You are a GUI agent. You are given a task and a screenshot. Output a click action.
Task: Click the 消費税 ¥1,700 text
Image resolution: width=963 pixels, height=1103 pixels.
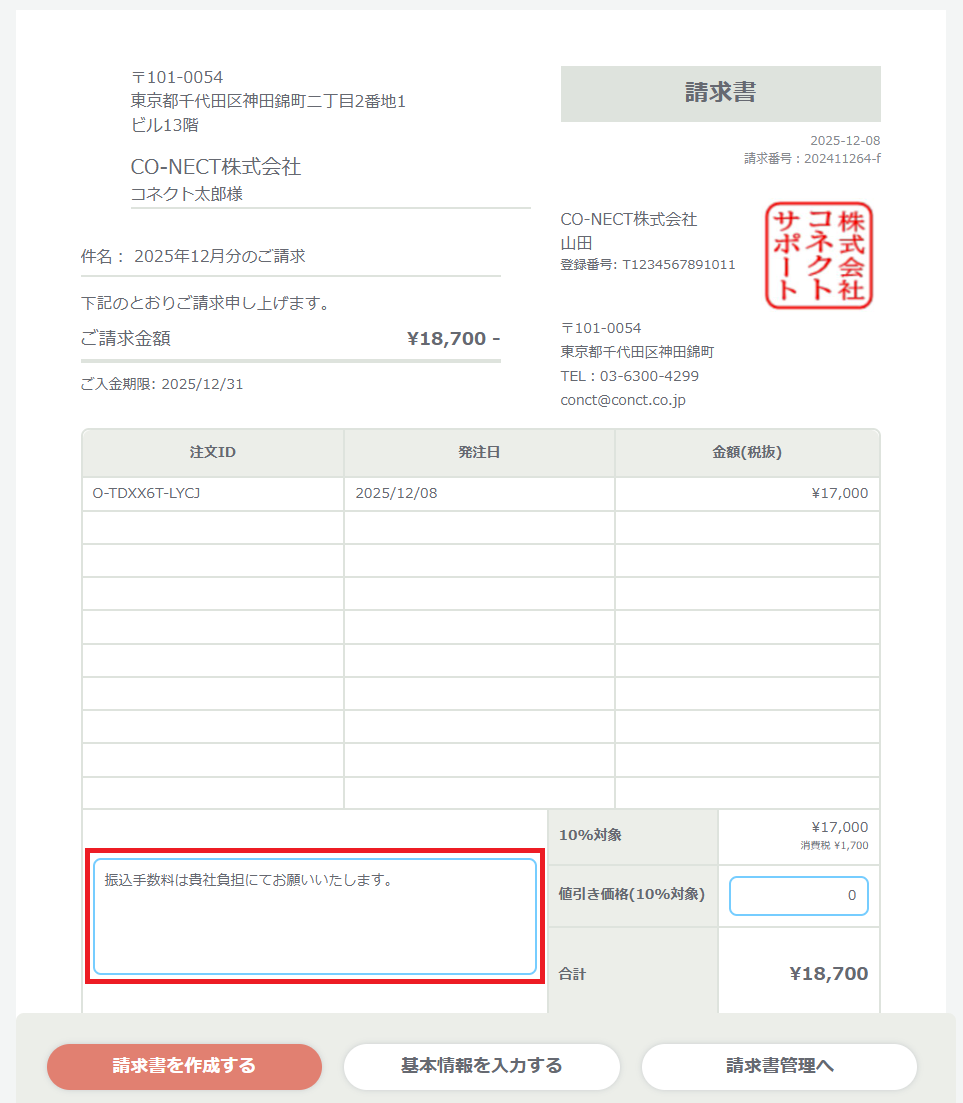point(834,846)
